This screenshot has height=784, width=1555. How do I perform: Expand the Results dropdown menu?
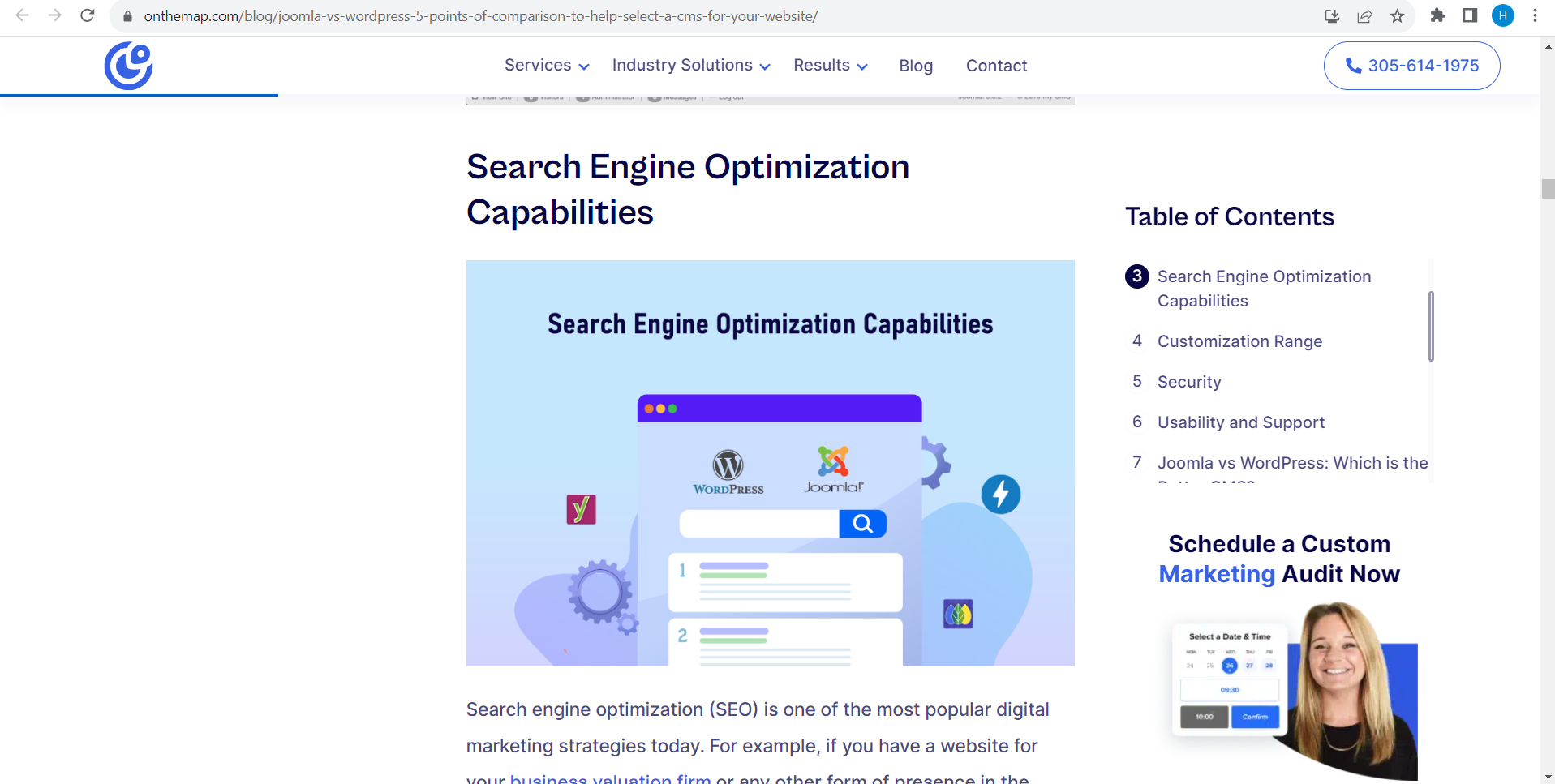831,66
